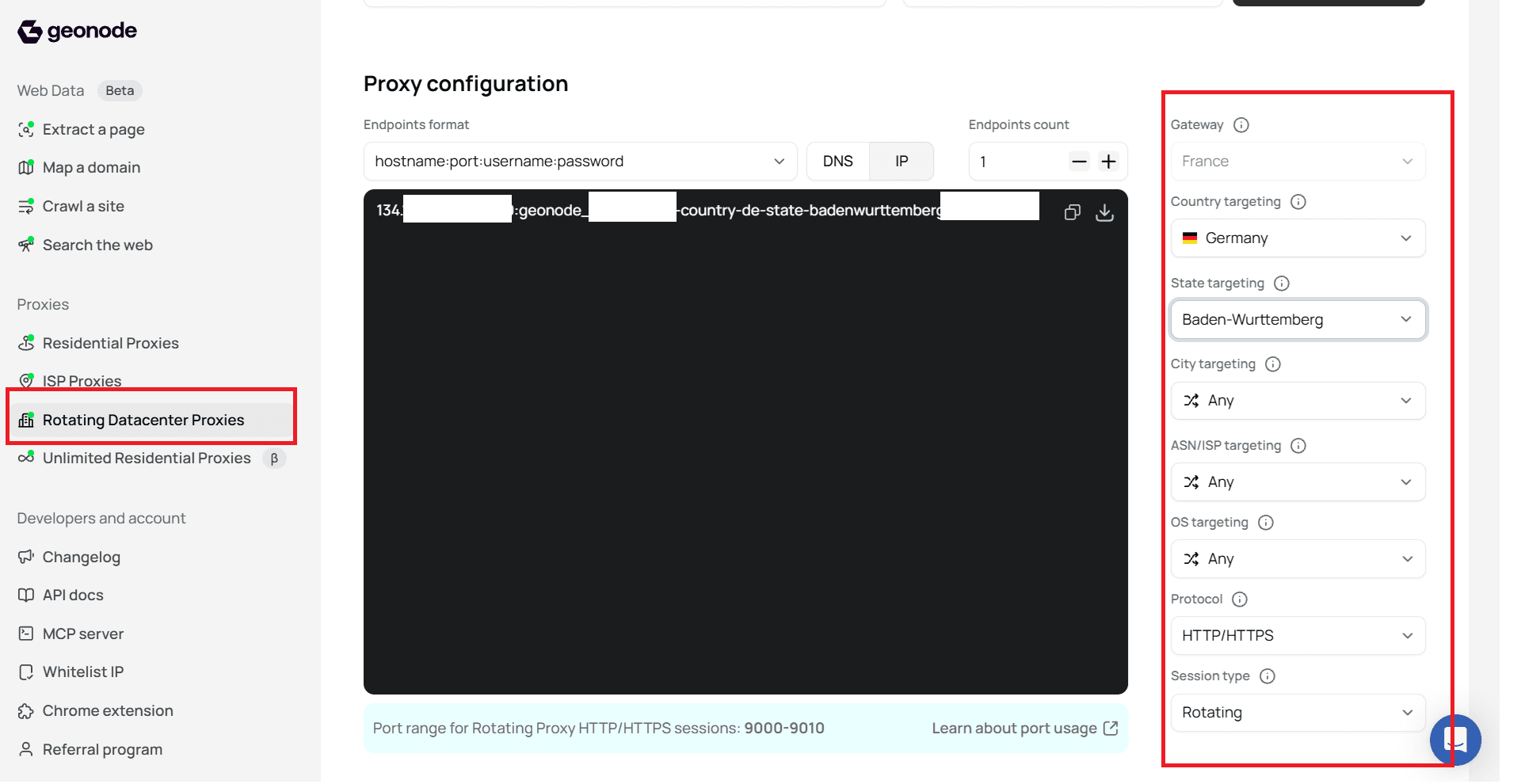Viewport: 1521px width, 784px height.
Task: Open Country targeting Germany dropdown
Action: (x=1298, y=238)
